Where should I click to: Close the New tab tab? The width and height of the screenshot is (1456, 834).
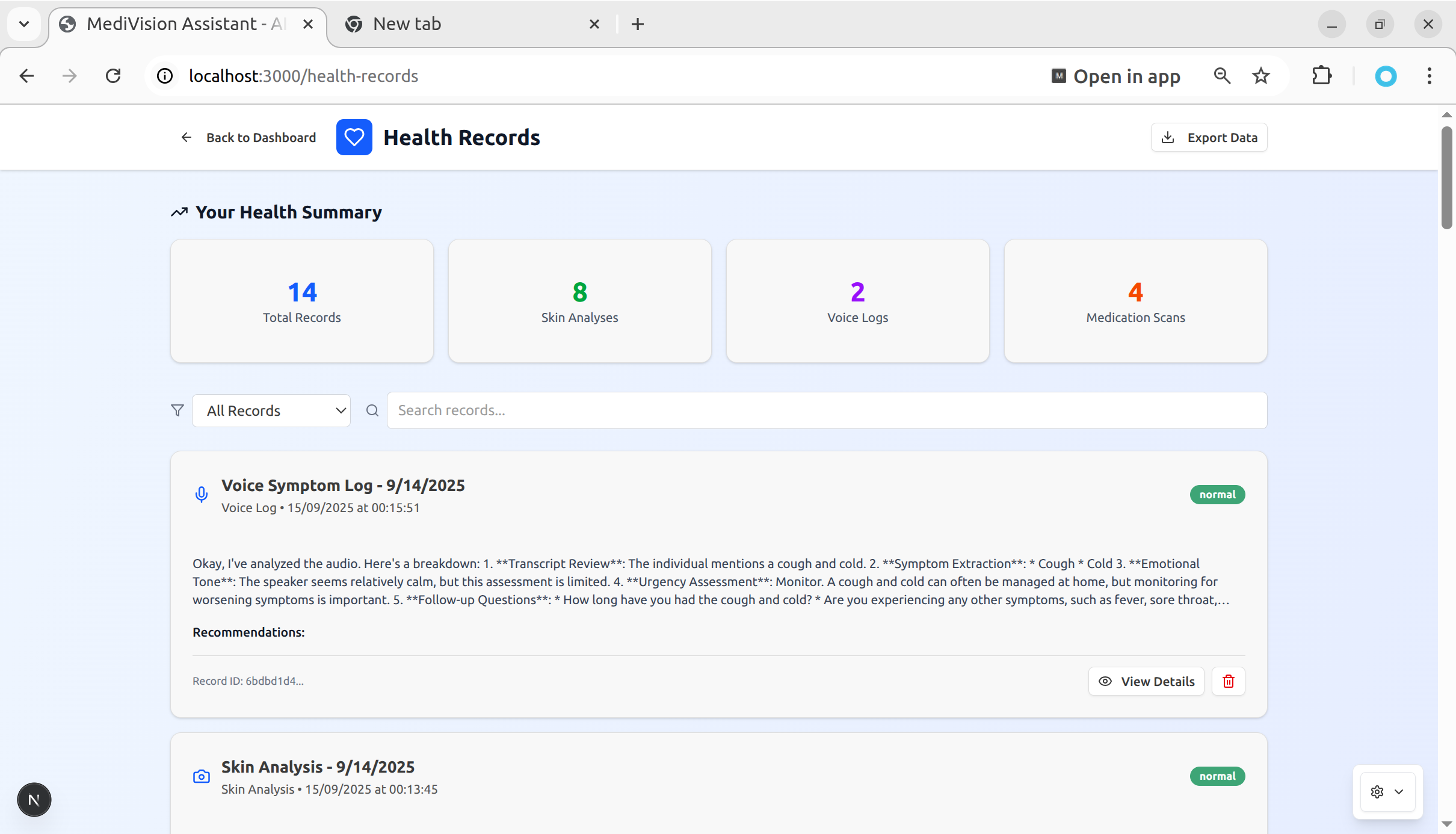594,24
